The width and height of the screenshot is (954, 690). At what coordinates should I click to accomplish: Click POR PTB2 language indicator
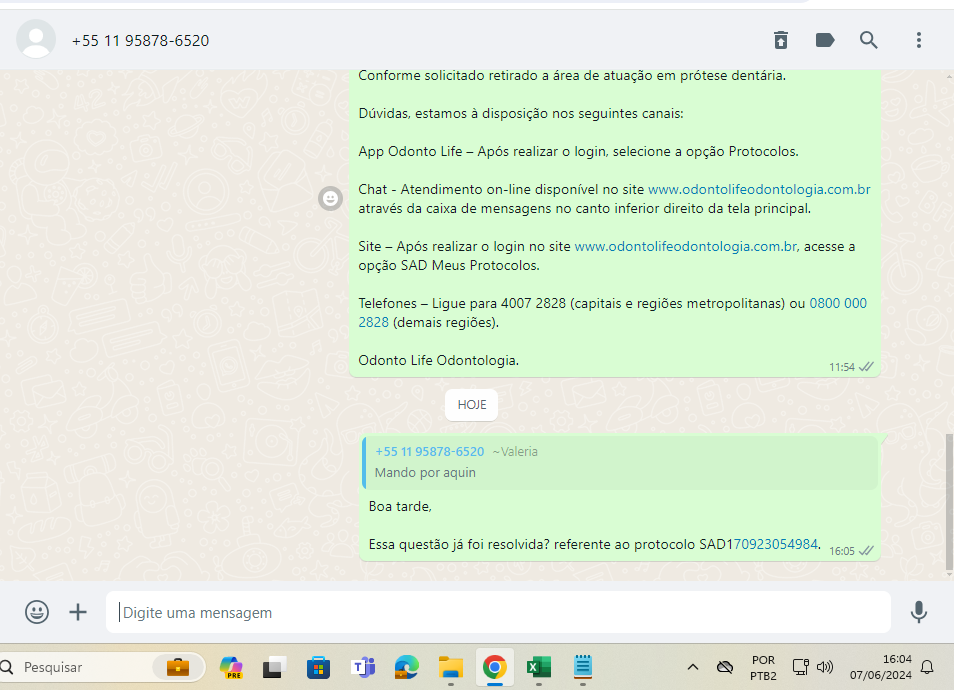pos(763,667)
